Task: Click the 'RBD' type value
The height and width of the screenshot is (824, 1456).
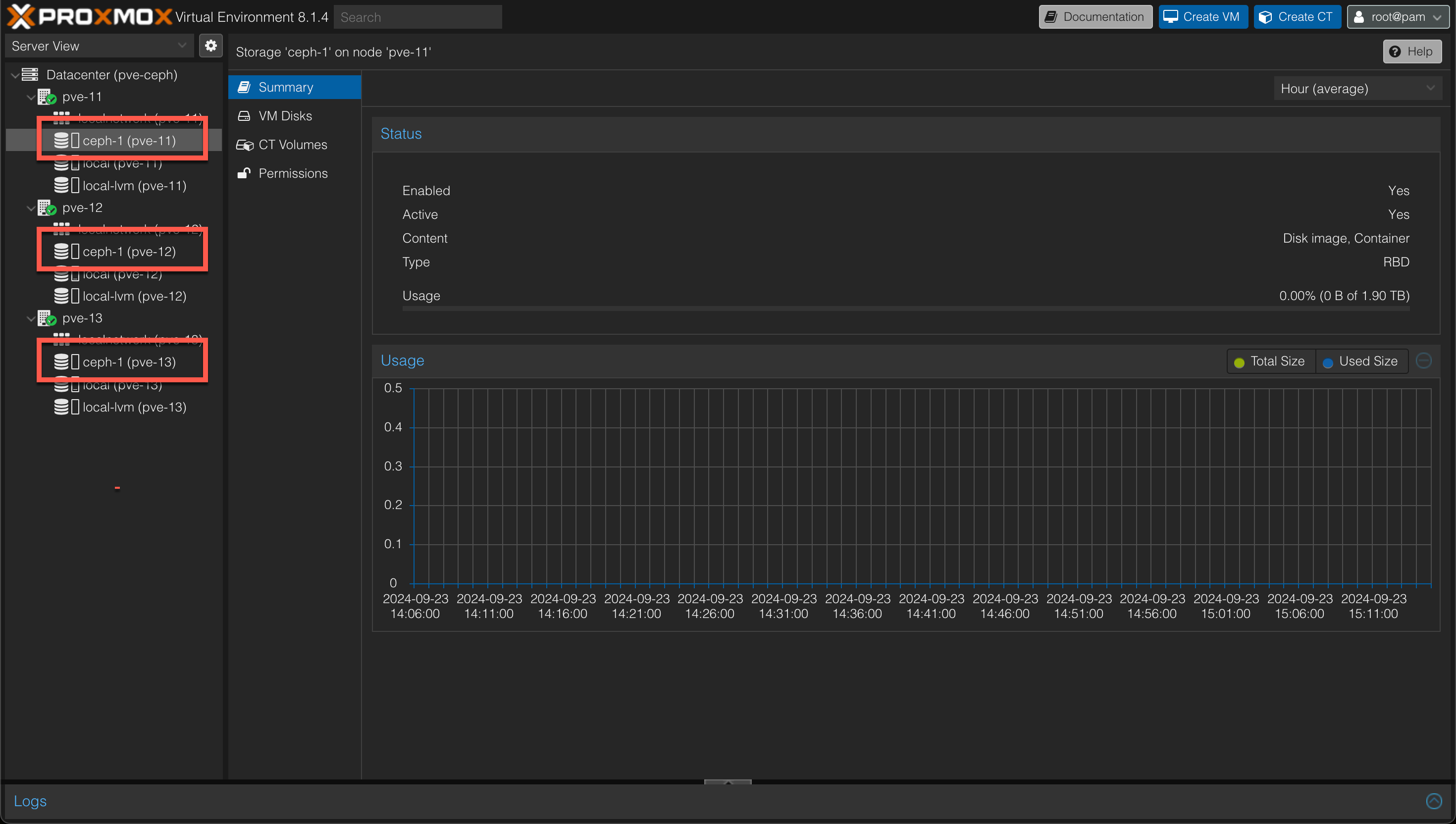Action: (x=1396, y=262)
